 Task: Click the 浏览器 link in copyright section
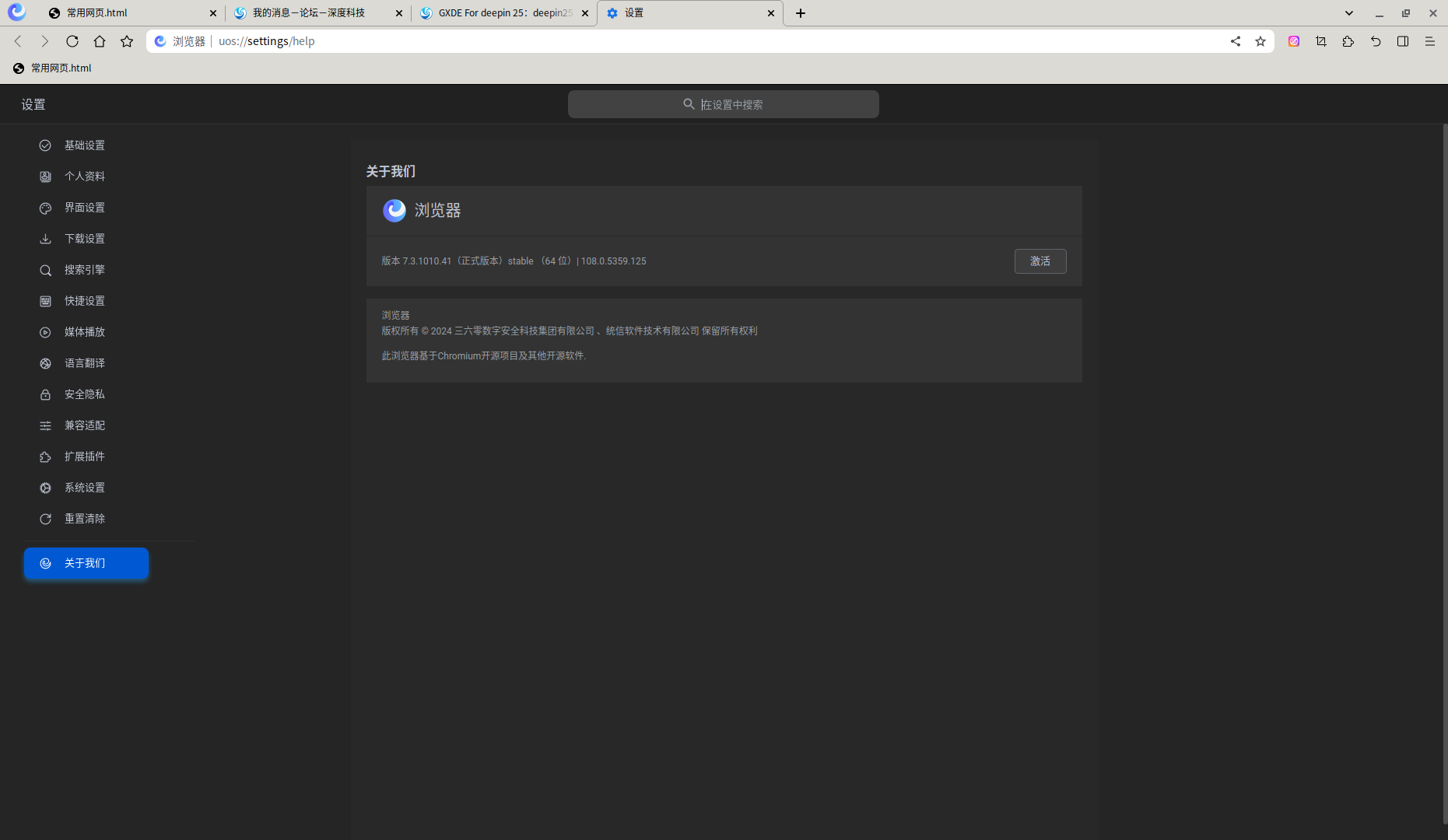(395, 316)
